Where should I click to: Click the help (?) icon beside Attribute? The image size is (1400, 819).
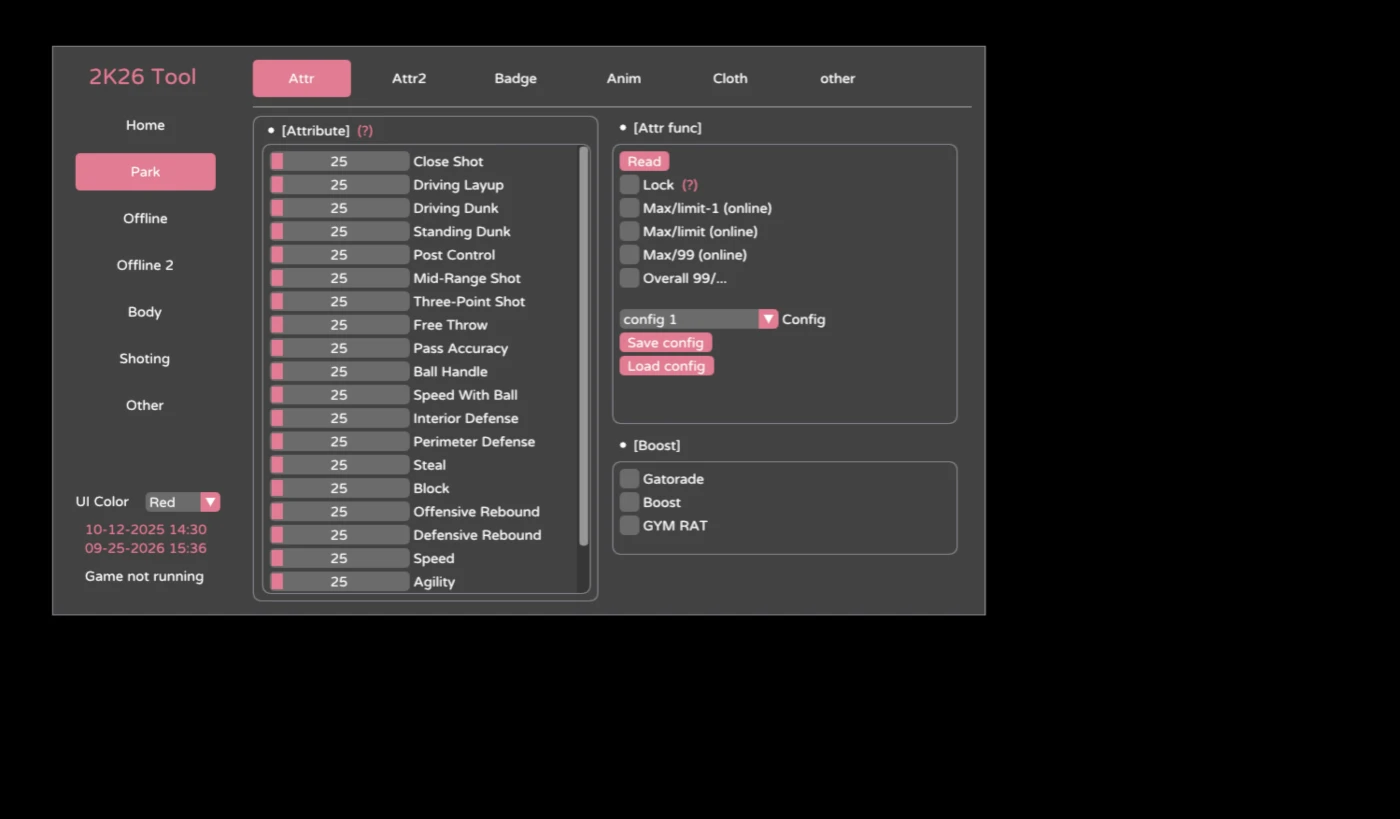365,131
